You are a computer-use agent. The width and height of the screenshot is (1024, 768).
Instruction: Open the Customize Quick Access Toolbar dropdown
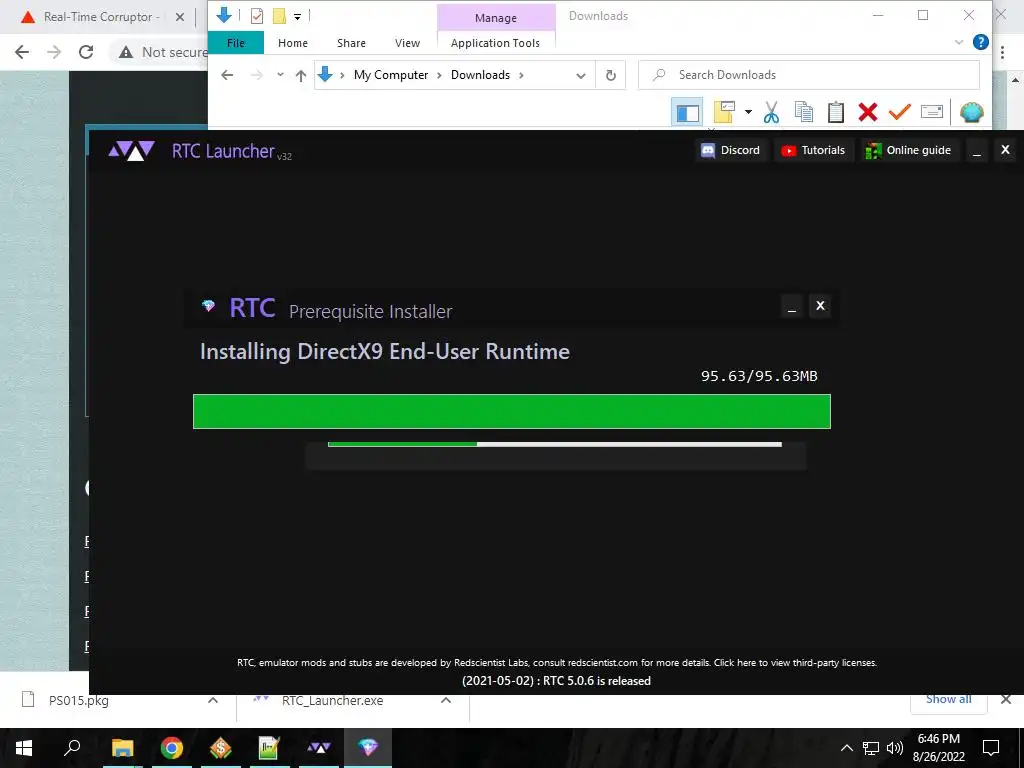(x=297, y=16)
